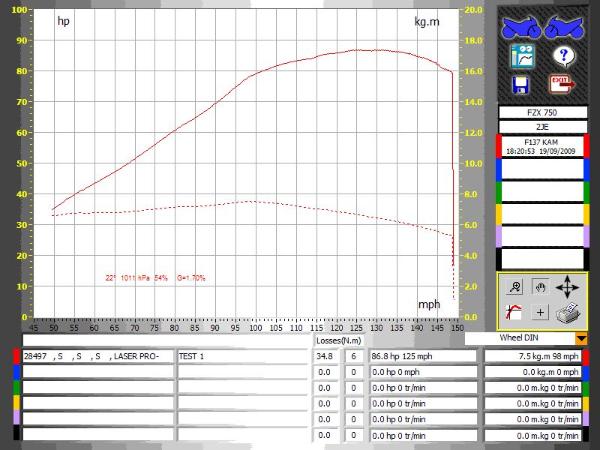
Task: Click the FZX 750 model field
Action: (x=541, y=113)
